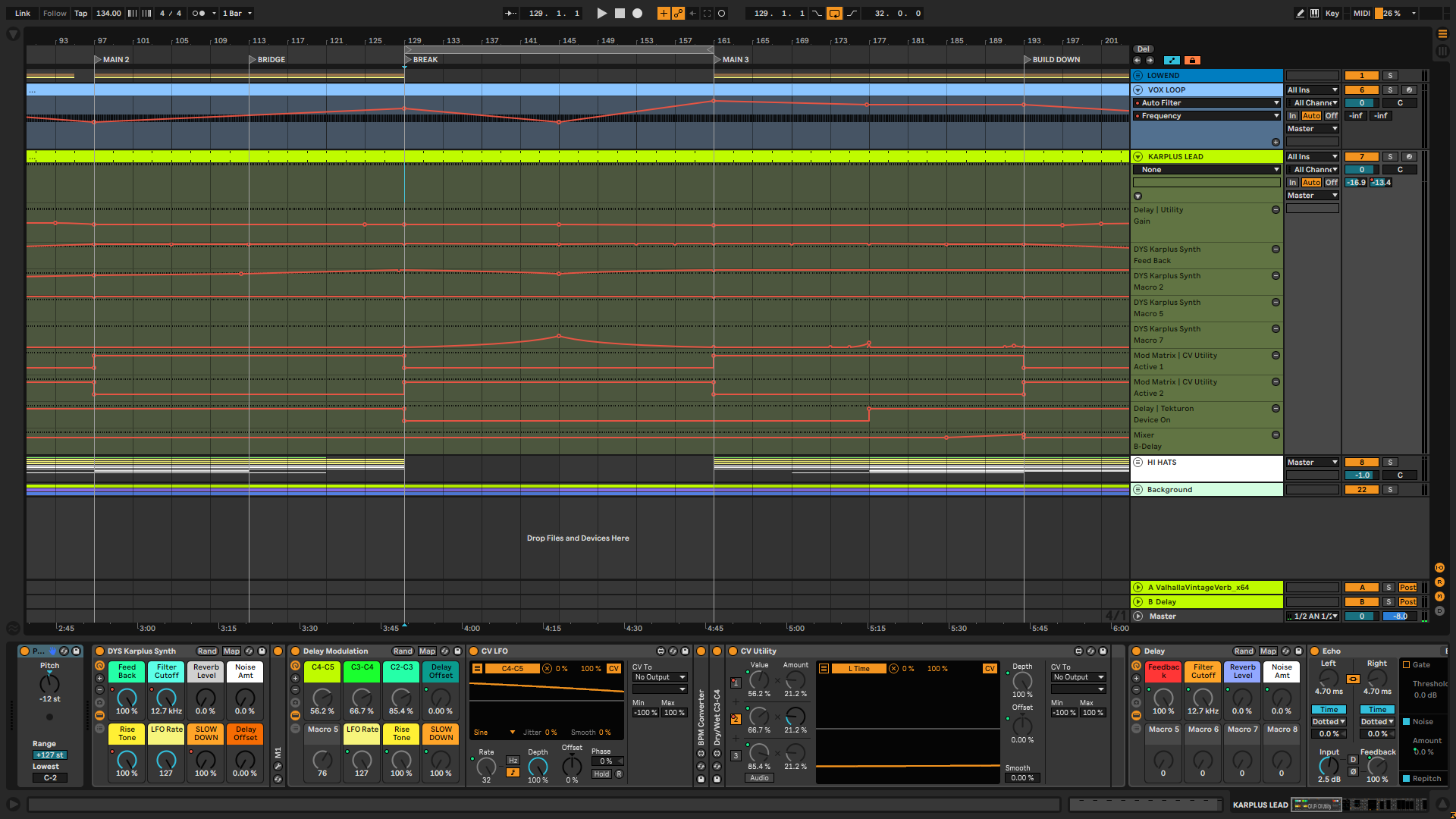Toggle Key mapping mode
This screenshot has width=1456, height=819.
[x=1332, y=13]
